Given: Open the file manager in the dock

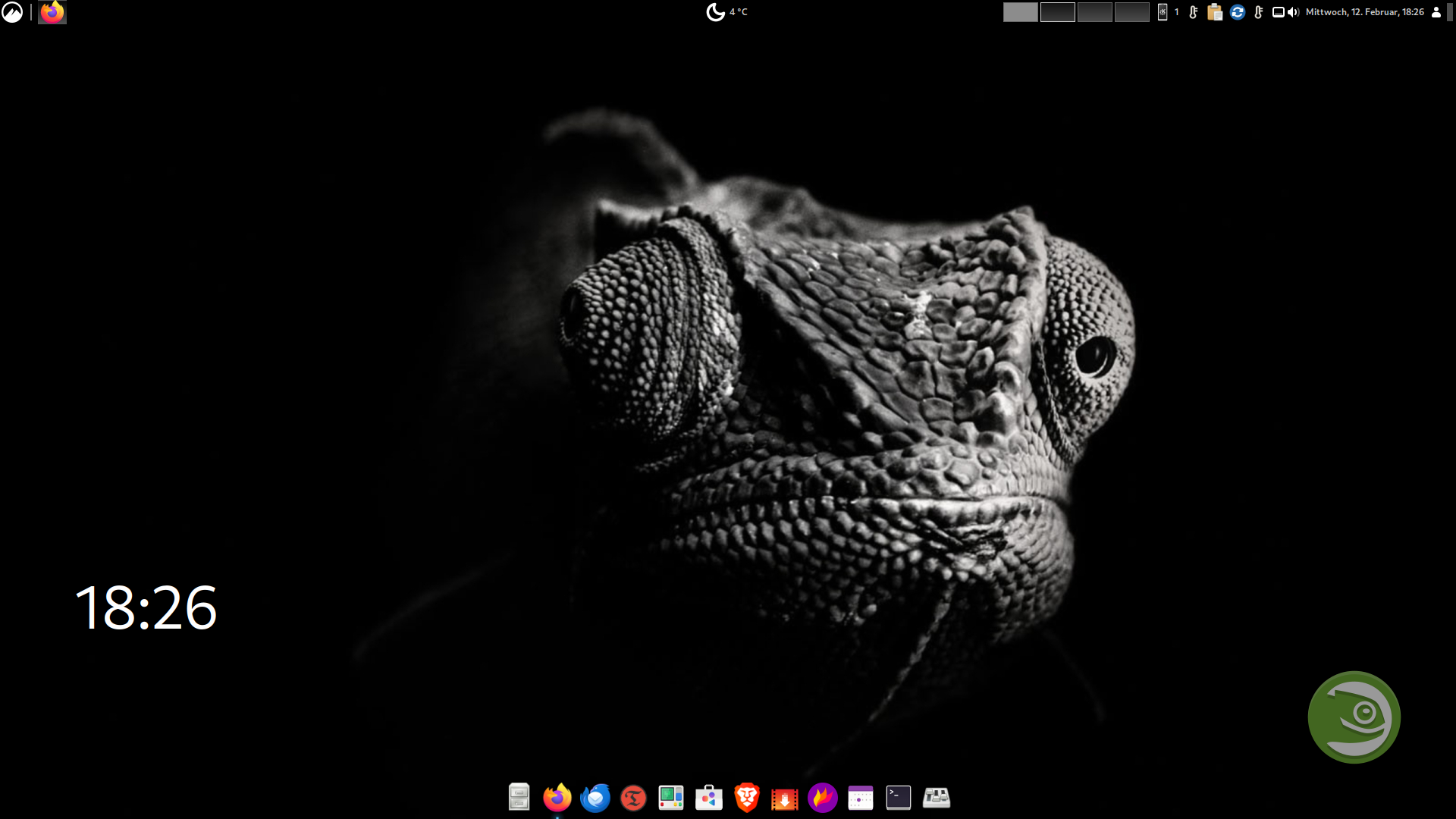Looking at the screenshot, I should (519, 797).
